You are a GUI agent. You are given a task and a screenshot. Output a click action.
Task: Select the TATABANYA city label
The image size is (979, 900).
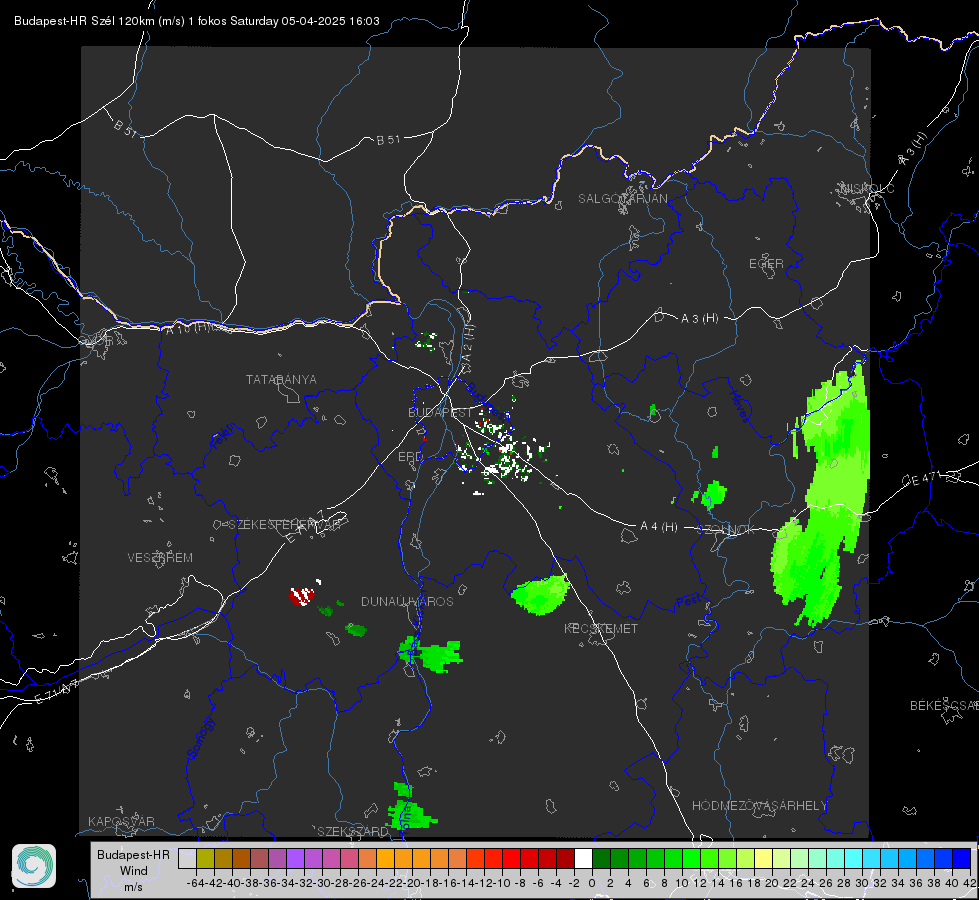[281, 379]
